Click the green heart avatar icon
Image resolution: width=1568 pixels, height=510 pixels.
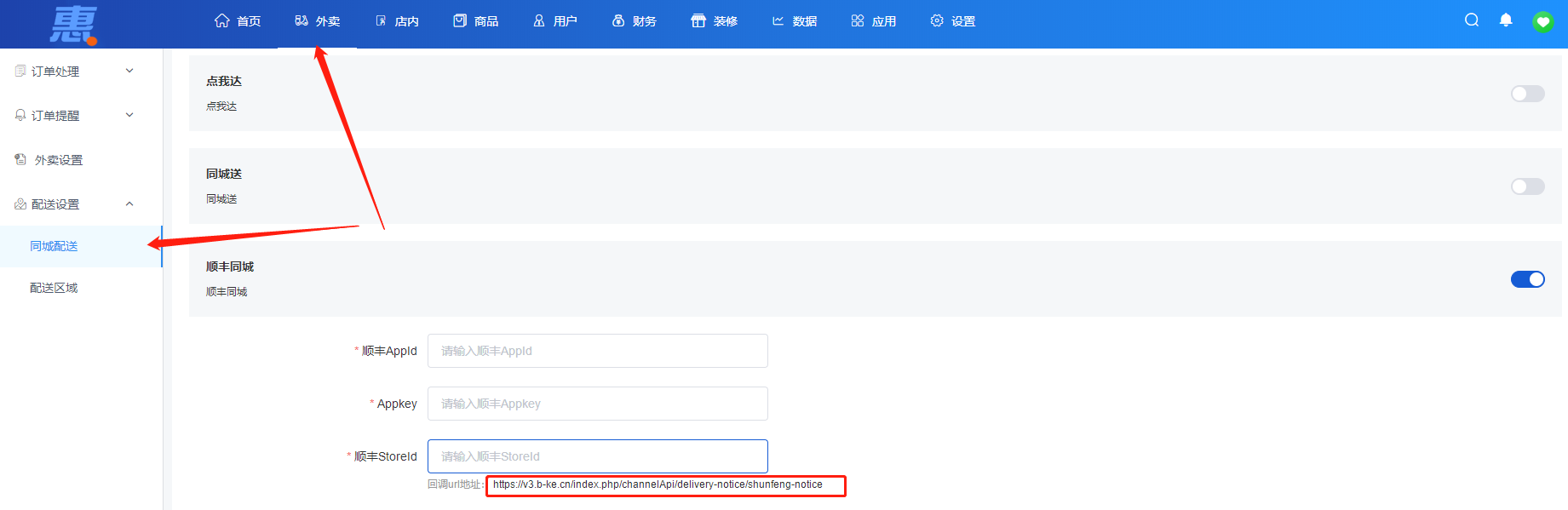(1543, 22)
